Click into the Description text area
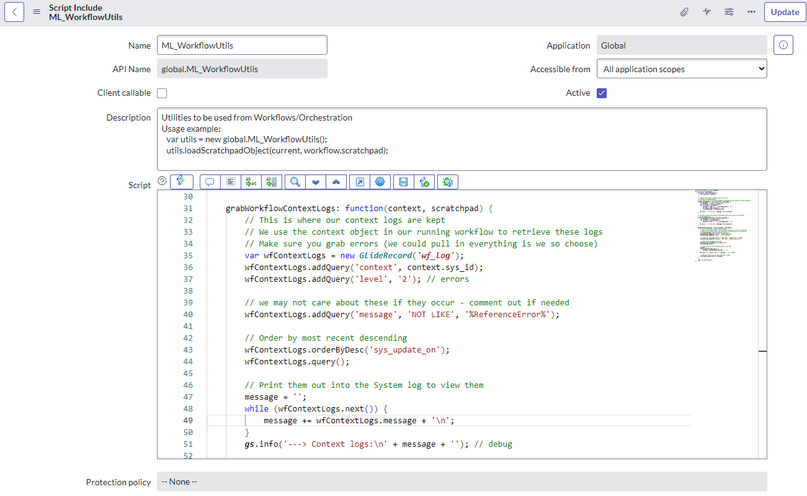This screenshot has height=496, width=807. [x=462, y=139]
